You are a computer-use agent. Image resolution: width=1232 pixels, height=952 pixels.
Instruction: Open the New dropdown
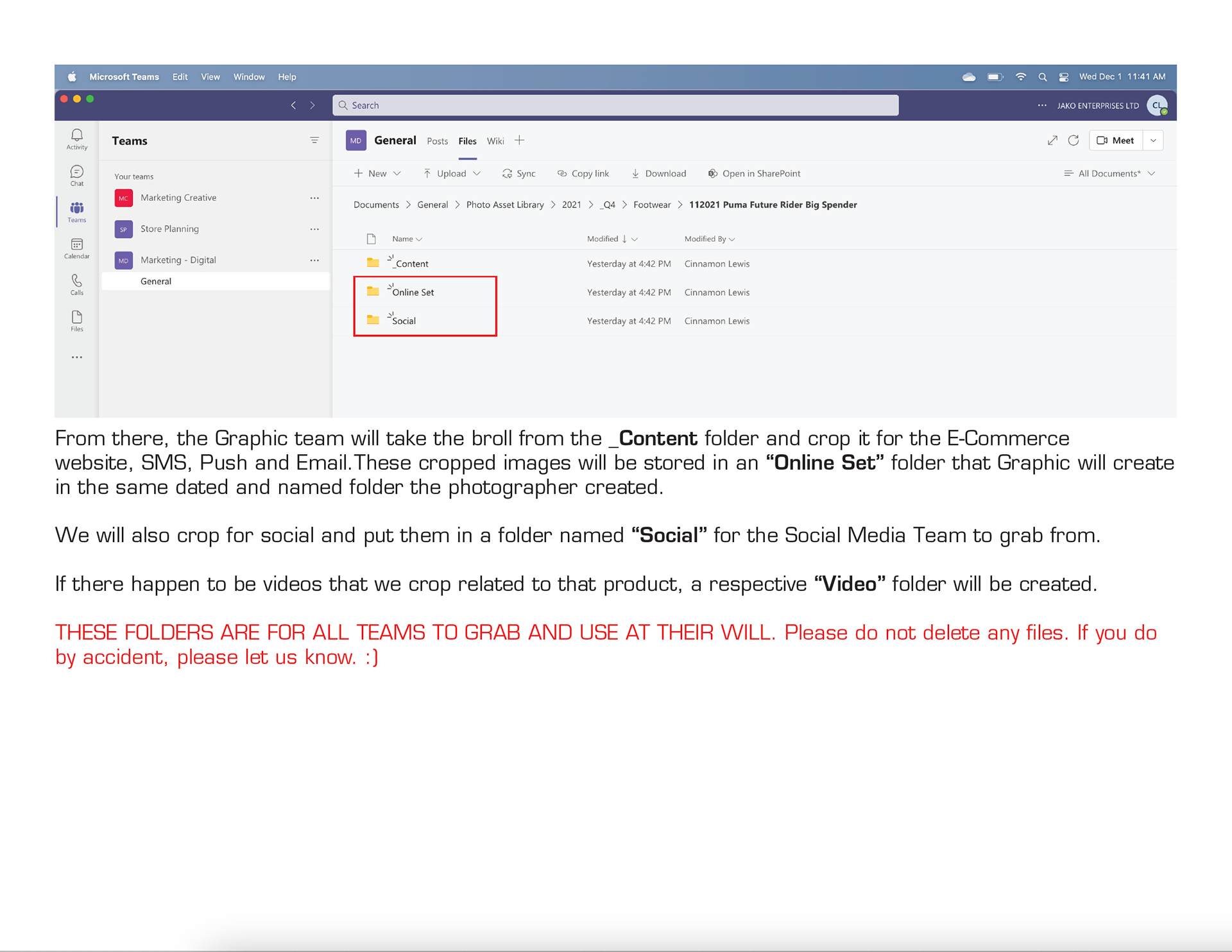tap(377, 174)
